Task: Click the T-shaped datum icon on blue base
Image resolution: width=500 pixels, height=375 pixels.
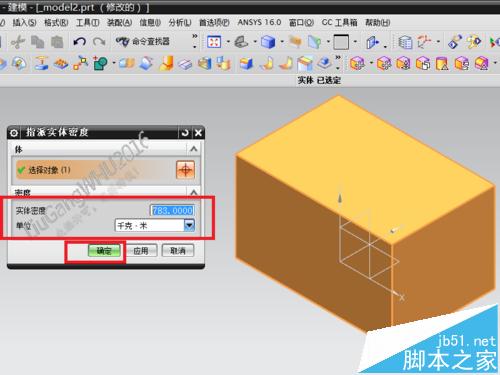Action: click(41, 63)
